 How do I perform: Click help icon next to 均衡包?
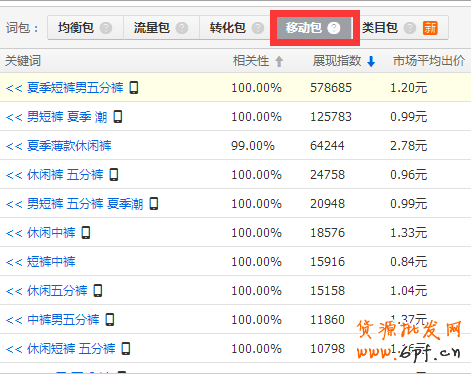(106, 28)
